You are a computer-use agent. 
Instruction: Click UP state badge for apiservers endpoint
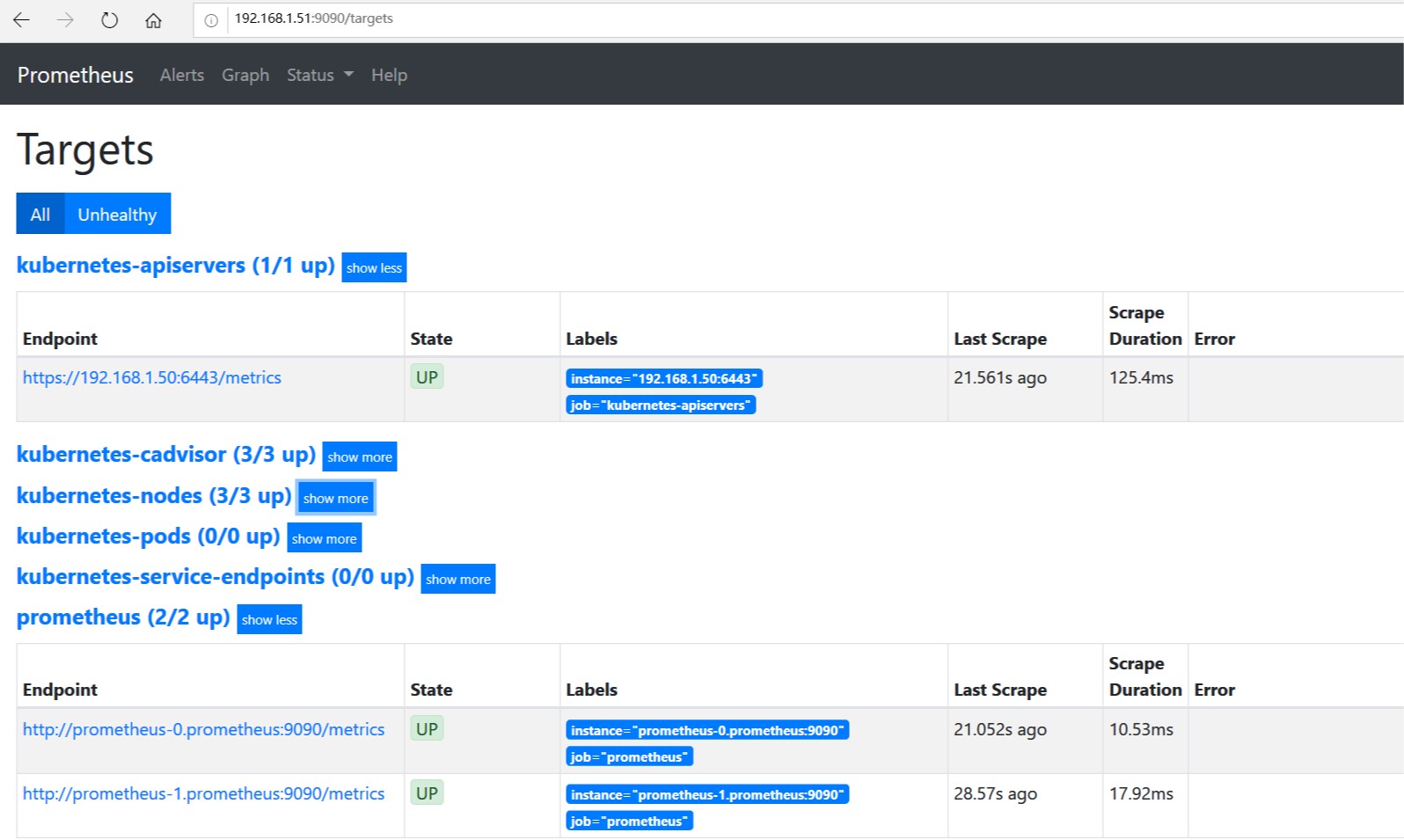click(x=427, y=377)
